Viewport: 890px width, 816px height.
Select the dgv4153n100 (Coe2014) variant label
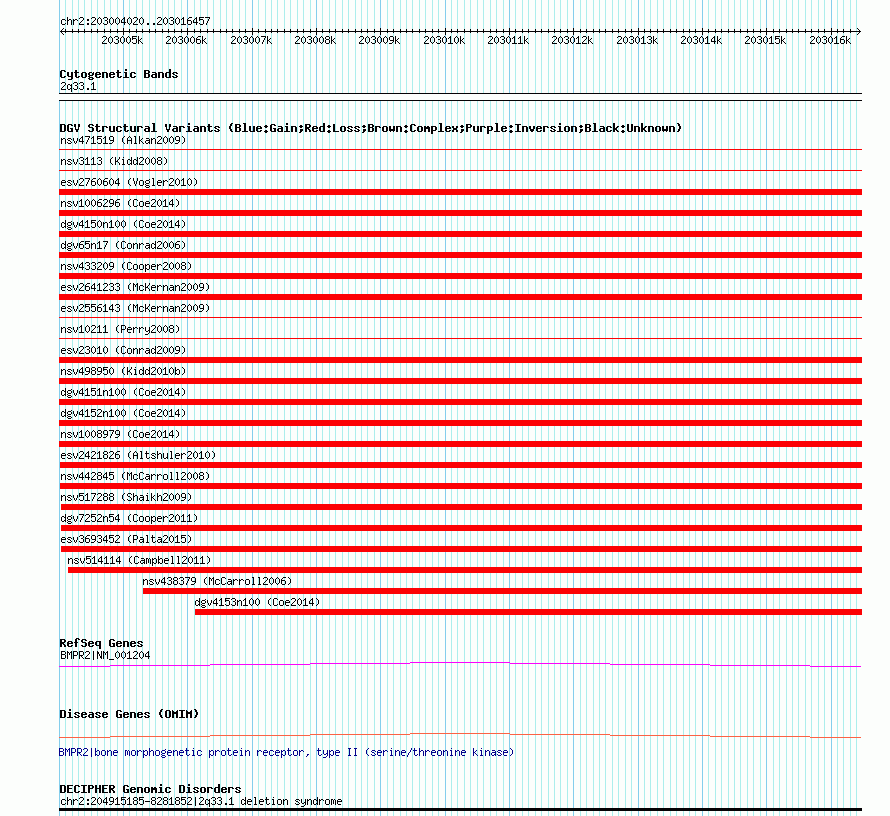(257, 602)
